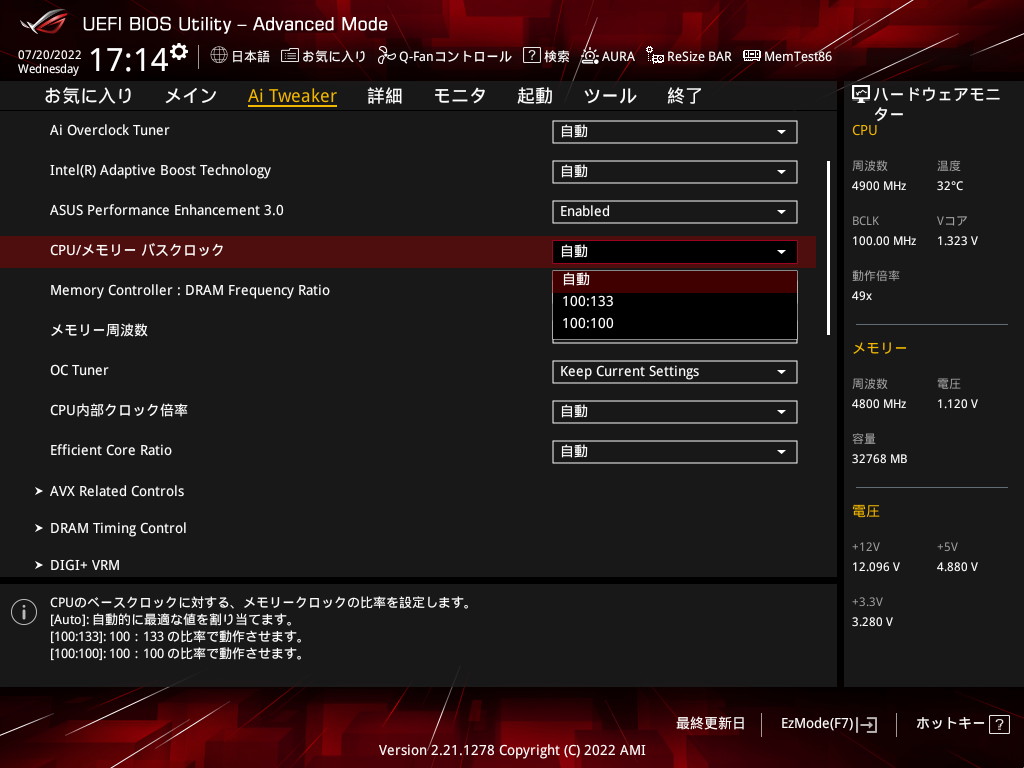Click the settings list vertical scrollbar

click(x=828, y=248)
